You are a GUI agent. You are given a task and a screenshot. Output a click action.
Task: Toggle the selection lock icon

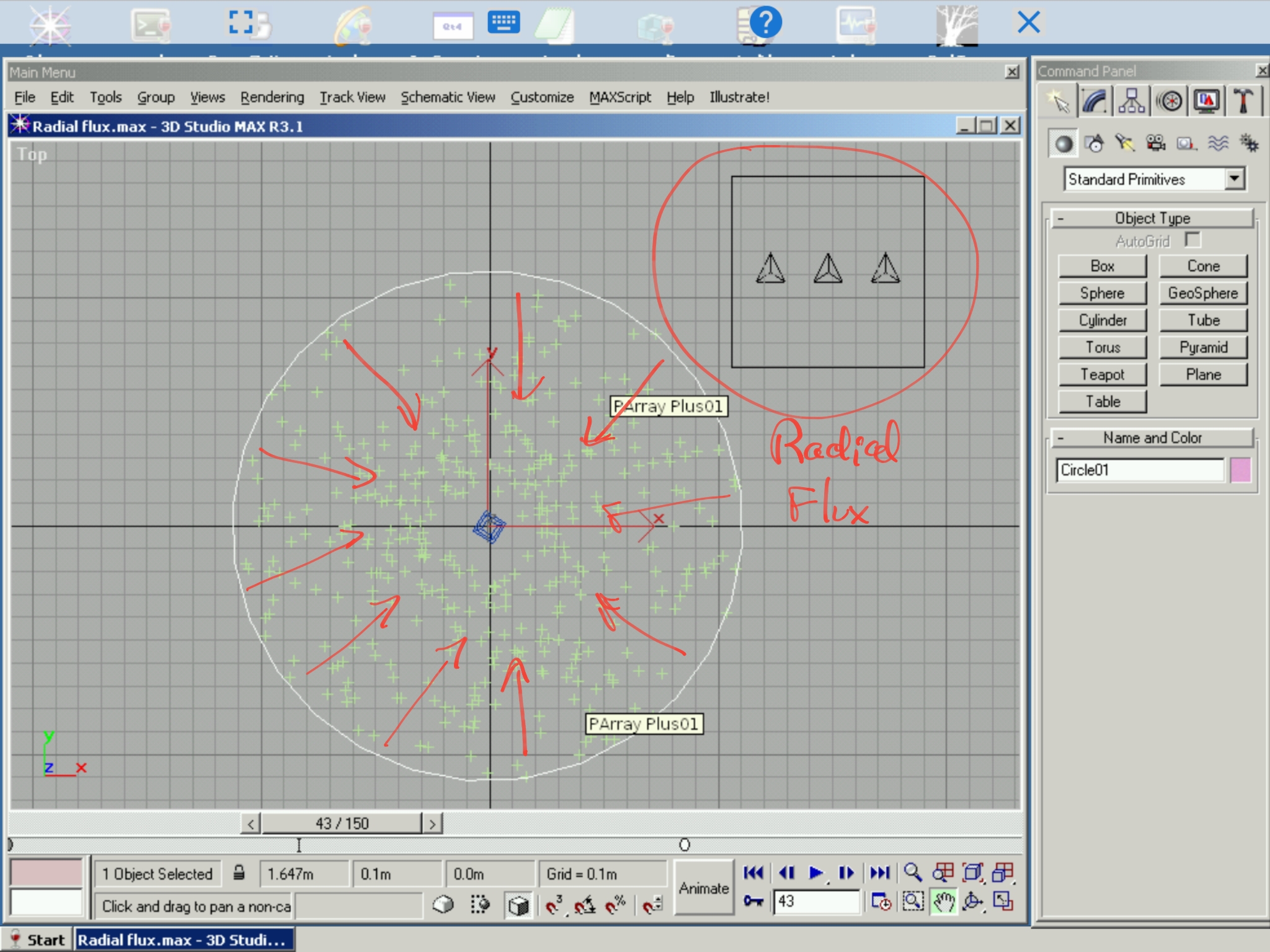click(239, 873)
